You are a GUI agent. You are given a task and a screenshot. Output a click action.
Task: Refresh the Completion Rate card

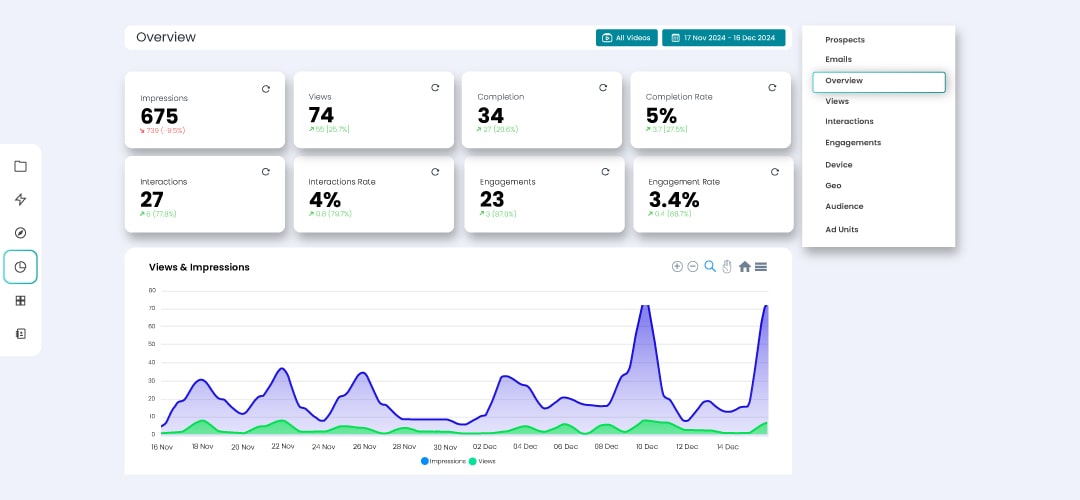tap(772, 88)
